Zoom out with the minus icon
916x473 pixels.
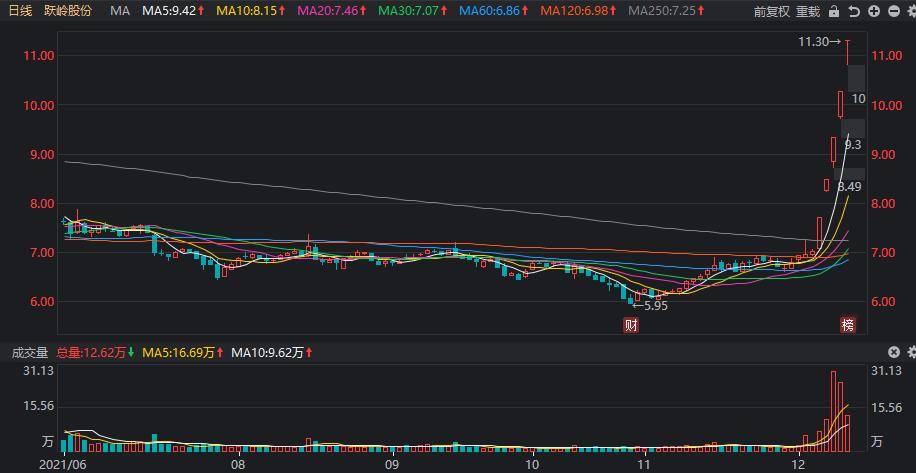point(894,11)
